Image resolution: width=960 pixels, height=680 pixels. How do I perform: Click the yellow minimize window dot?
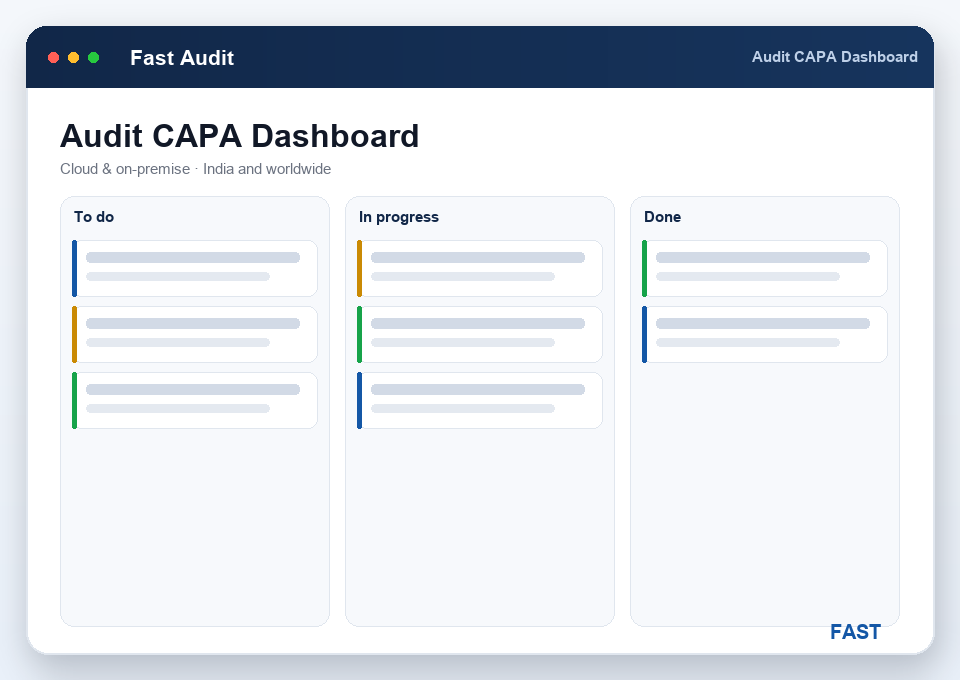coord(73,58)
